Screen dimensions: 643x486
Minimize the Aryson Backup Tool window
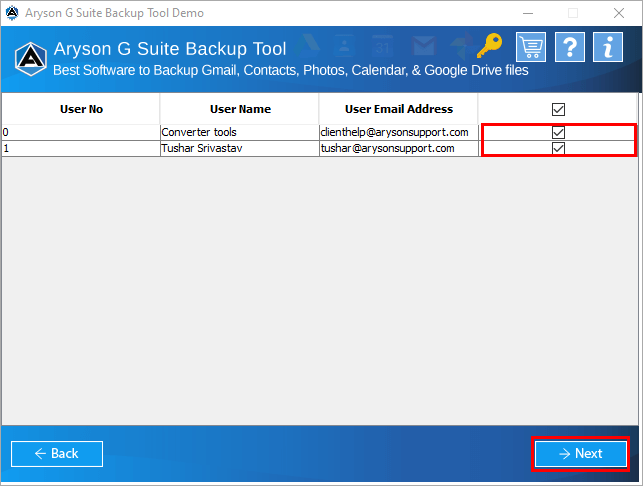528,13
